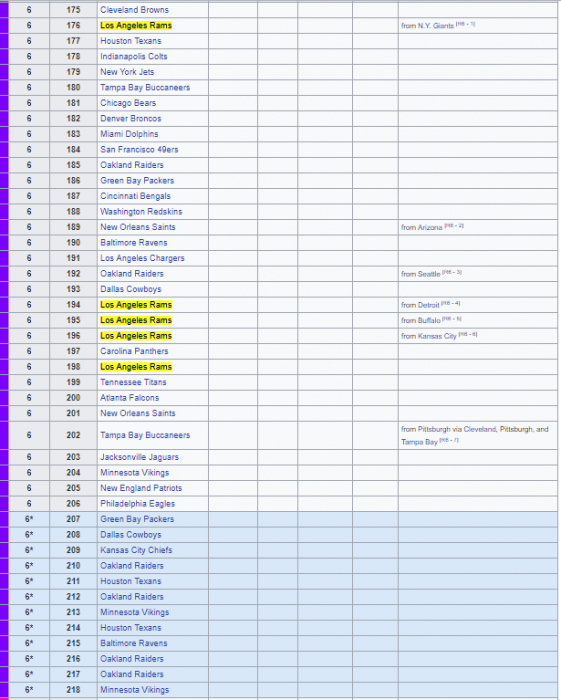Click pick number 197 cell
Image resolution: width=561 pixels, height=700 pixels.
[x=73, y=351]
